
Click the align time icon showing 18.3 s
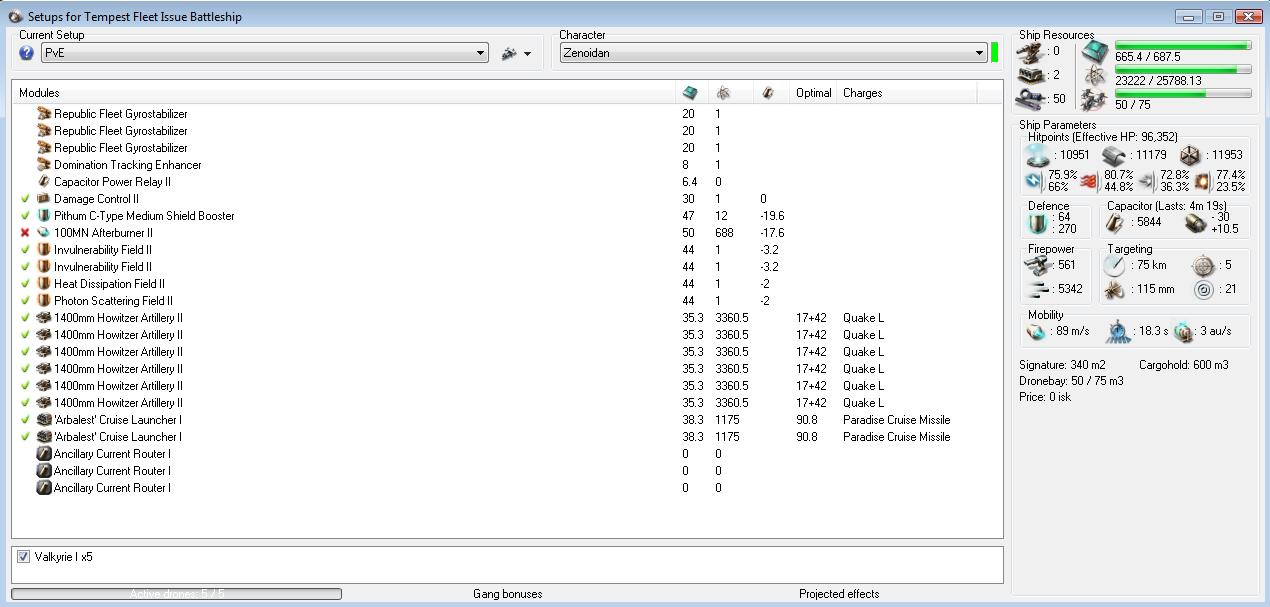coord(1119,331)
